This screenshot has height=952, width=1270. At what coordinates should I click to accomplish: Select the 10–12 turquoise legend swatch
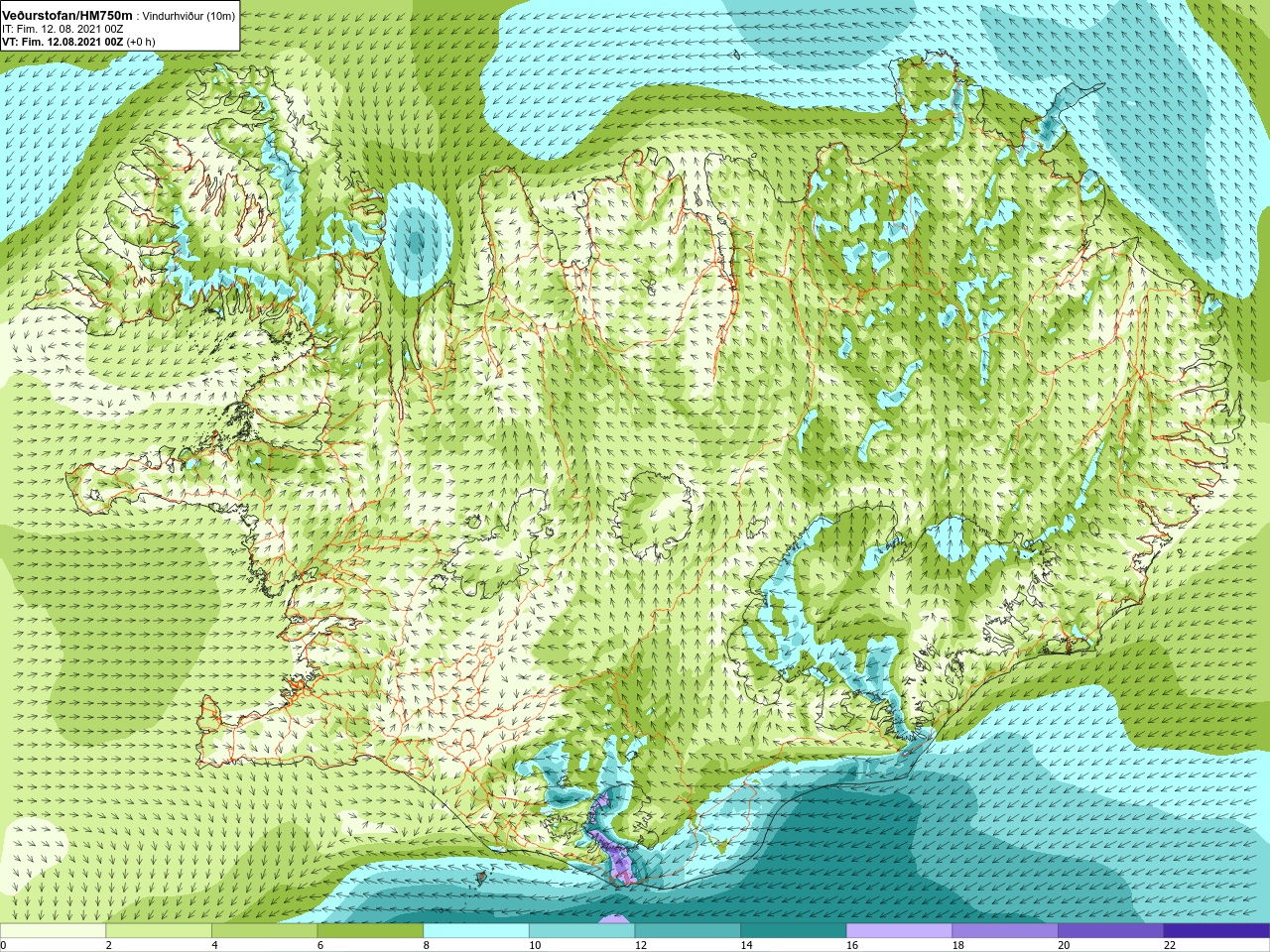(581, 930)
